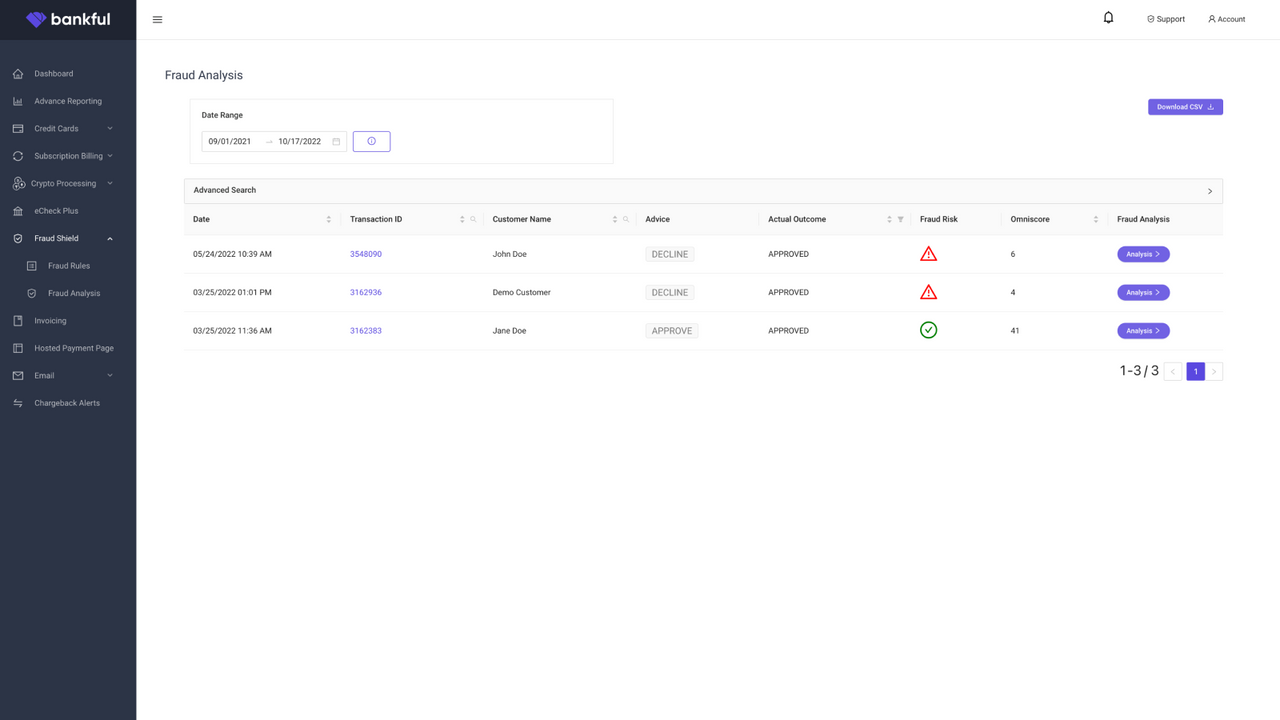Click the red fraud risk warning for John Doe
Screen dimensions: 1280x720
928,253
